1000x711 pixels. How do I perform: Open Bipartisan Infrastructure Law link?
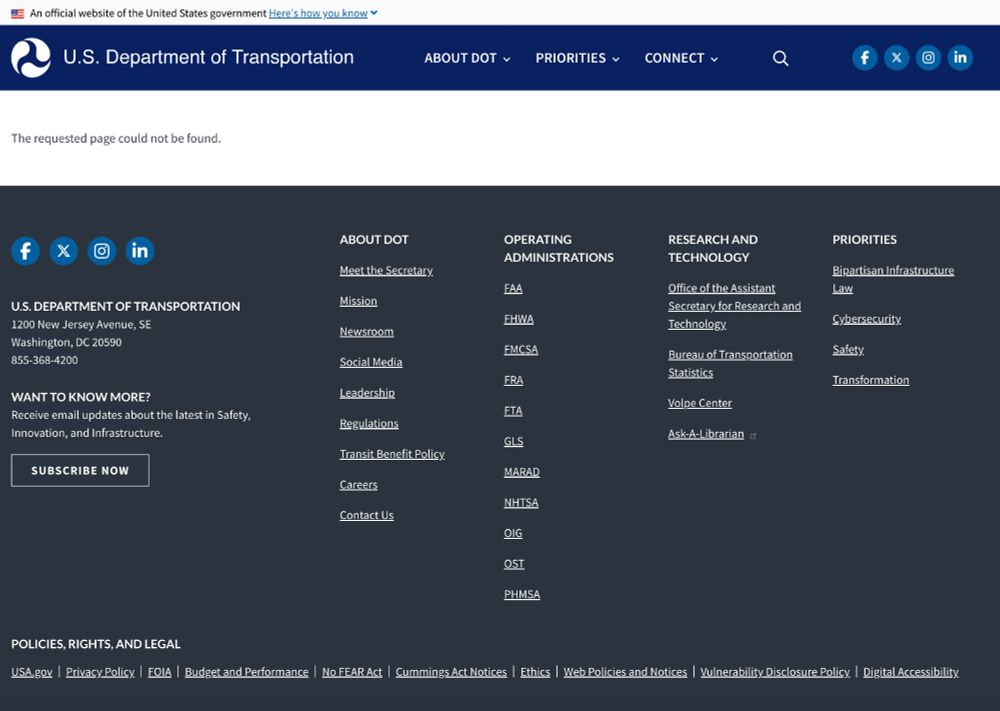click(893, 279)
